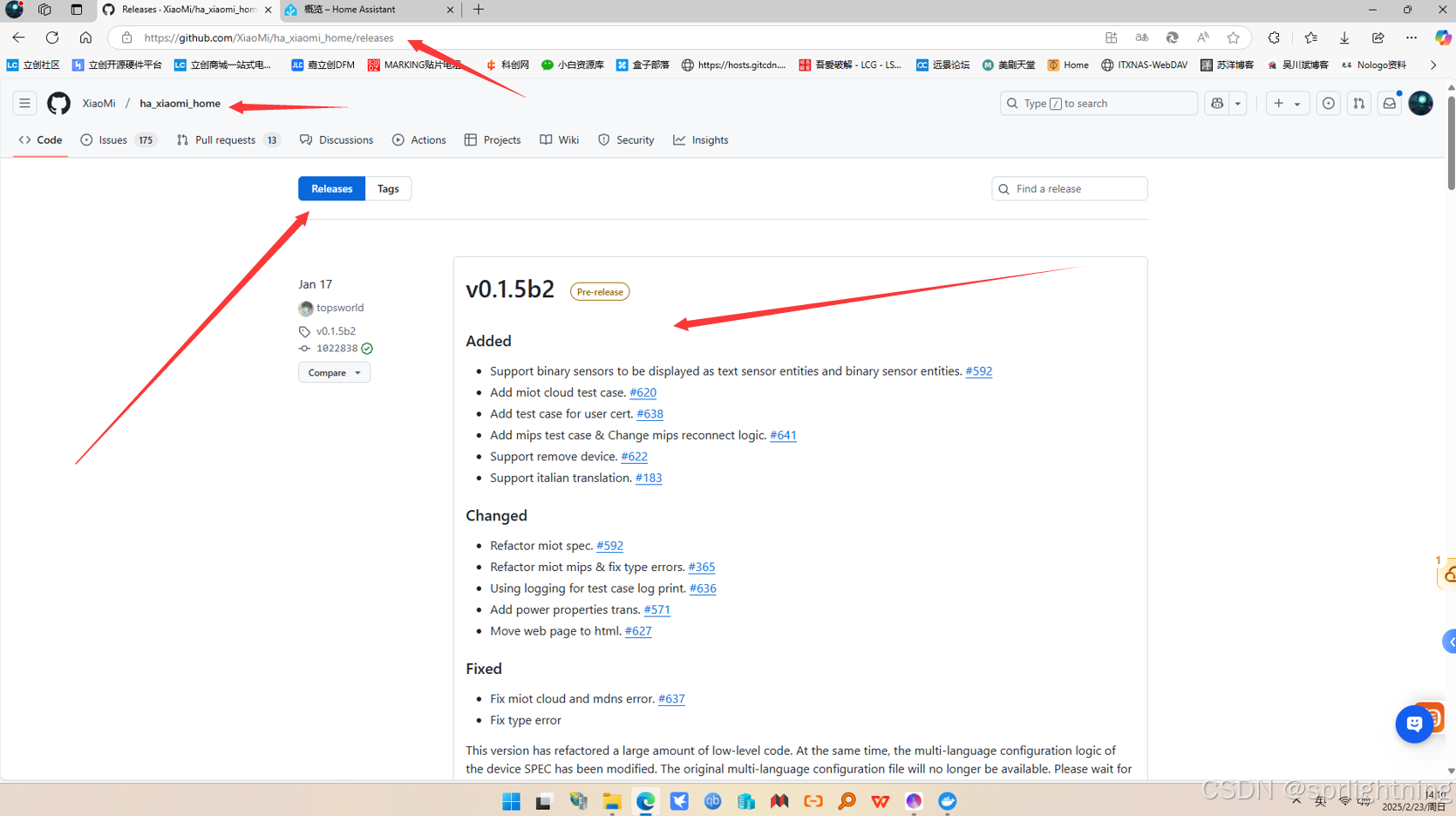
Task: Switch to the Home Assistant browser tab
Action: pos(370,10)
